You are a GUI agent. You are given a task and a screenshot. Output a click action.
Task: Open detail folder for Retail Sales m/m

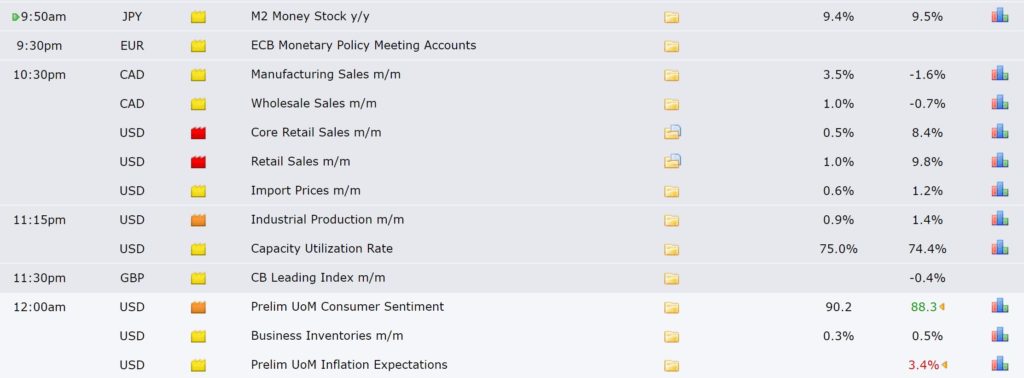coord(672,161)
